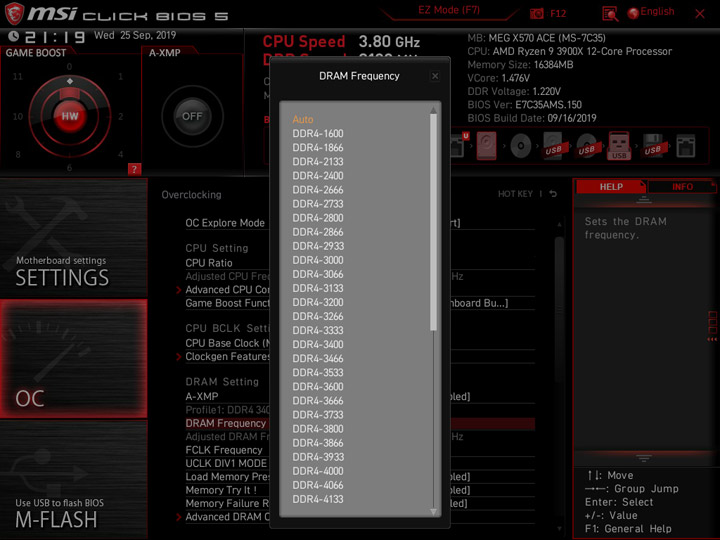Choose DDR4-4000 frequency option
This screenshot has height=540, width=720.
(x=318, y=471)
